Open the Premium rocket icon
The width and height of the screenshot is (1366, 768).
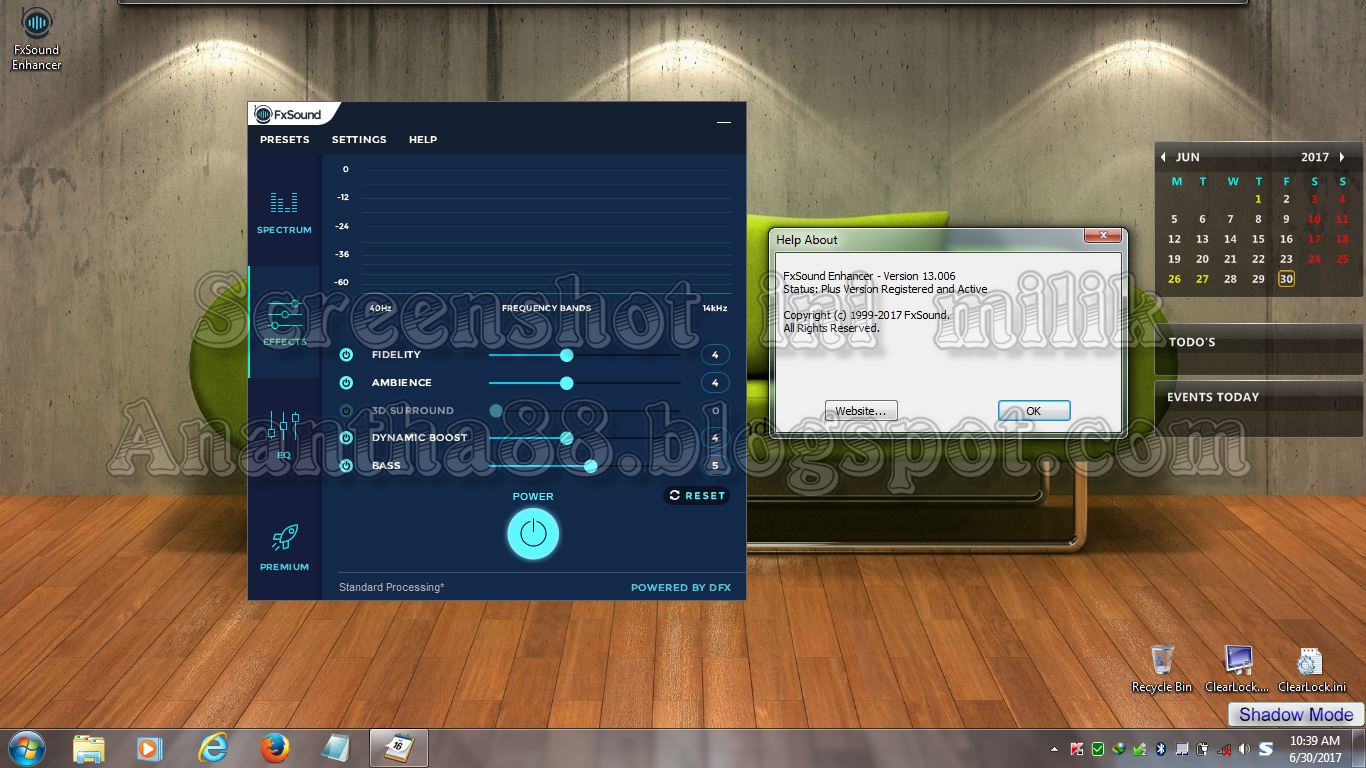point(284,540)
